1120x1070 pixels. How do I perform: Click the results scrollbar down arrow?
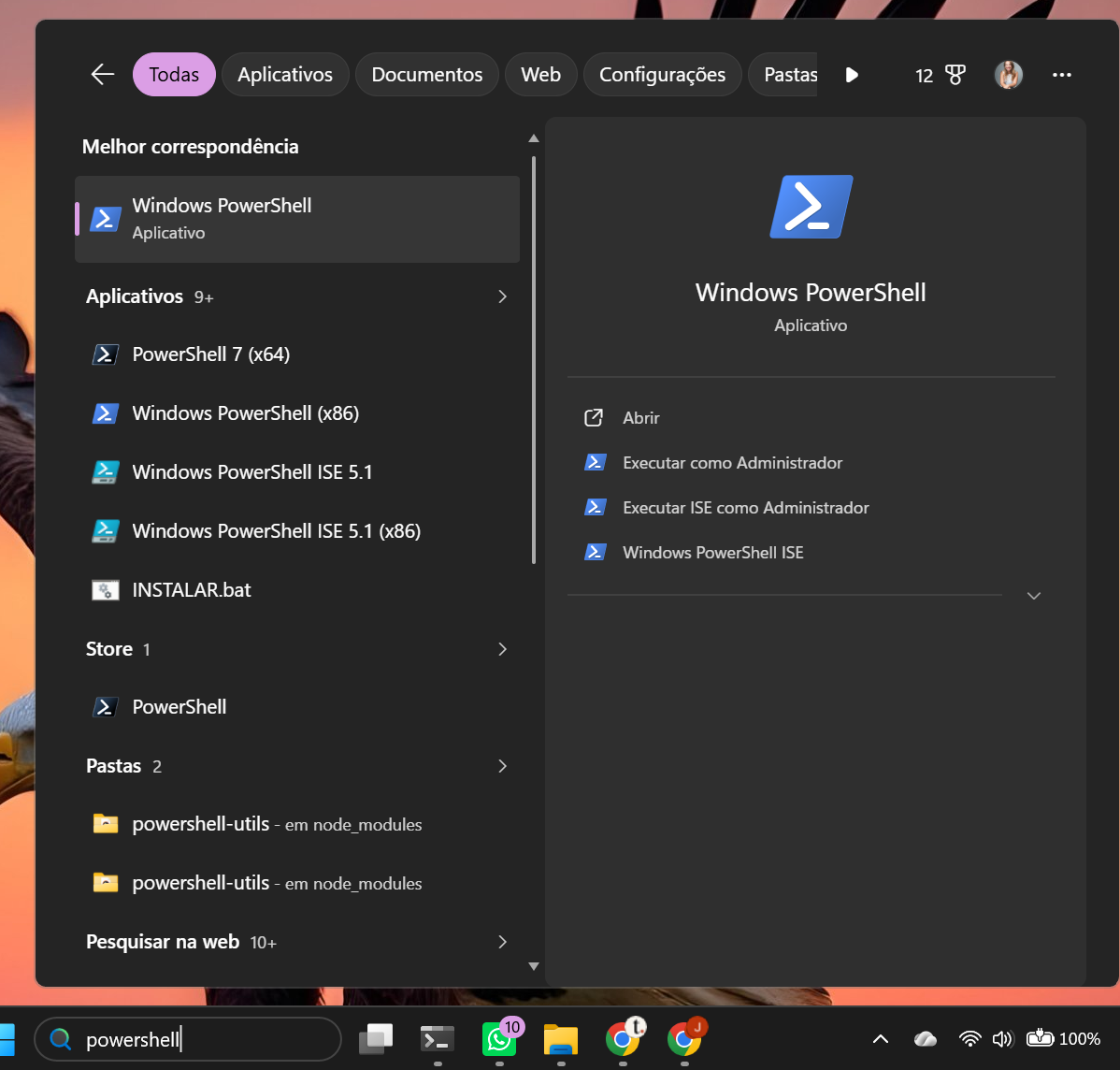click(x=533, y=966)
